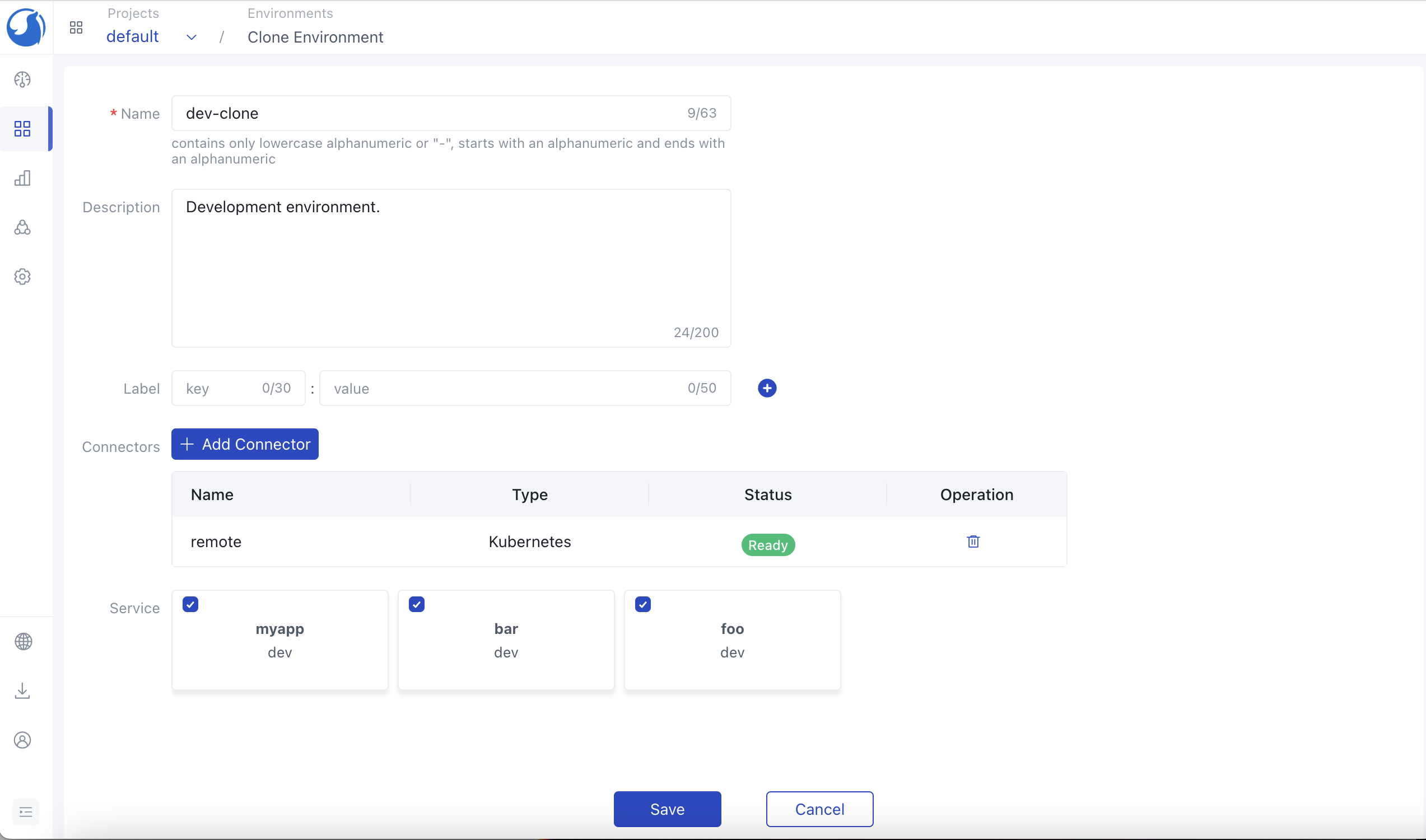The image size is (1426, 840).
Task: Click the Add Connector button
Action: click(245, 444)
